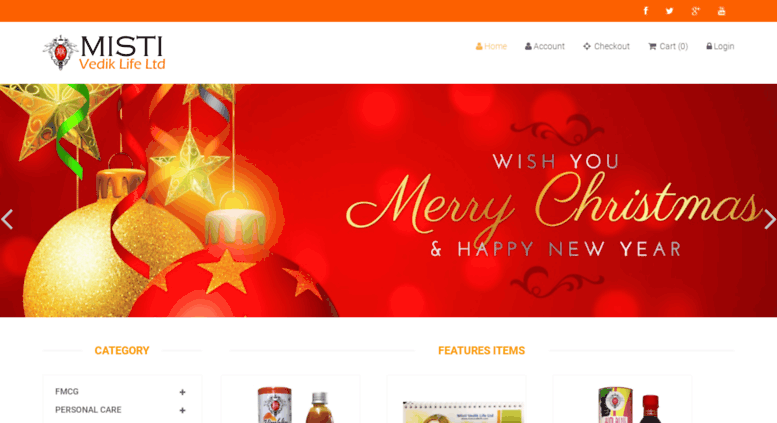Click the shopping cart icon
Image resolution: width=777 pixels, height=423 pixels.
652,46
